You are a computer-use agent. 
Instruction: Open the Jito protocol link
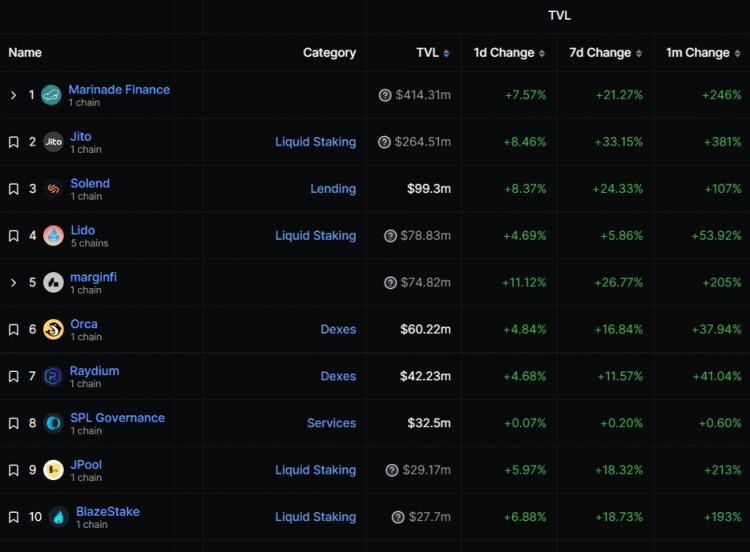point(81,136)
